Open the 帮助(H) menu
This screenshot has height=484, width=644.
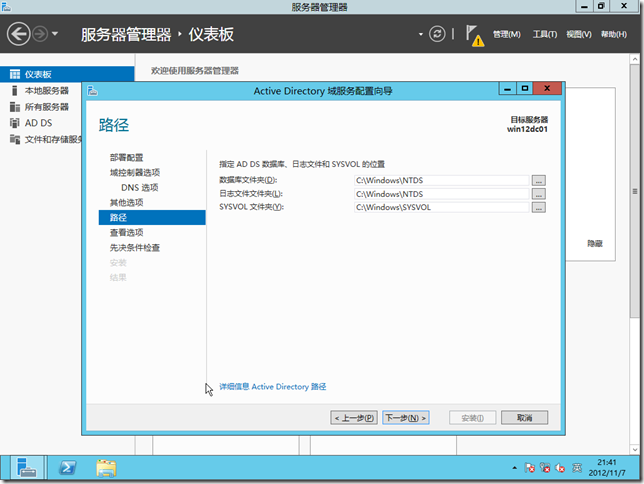tap(614, 34)
